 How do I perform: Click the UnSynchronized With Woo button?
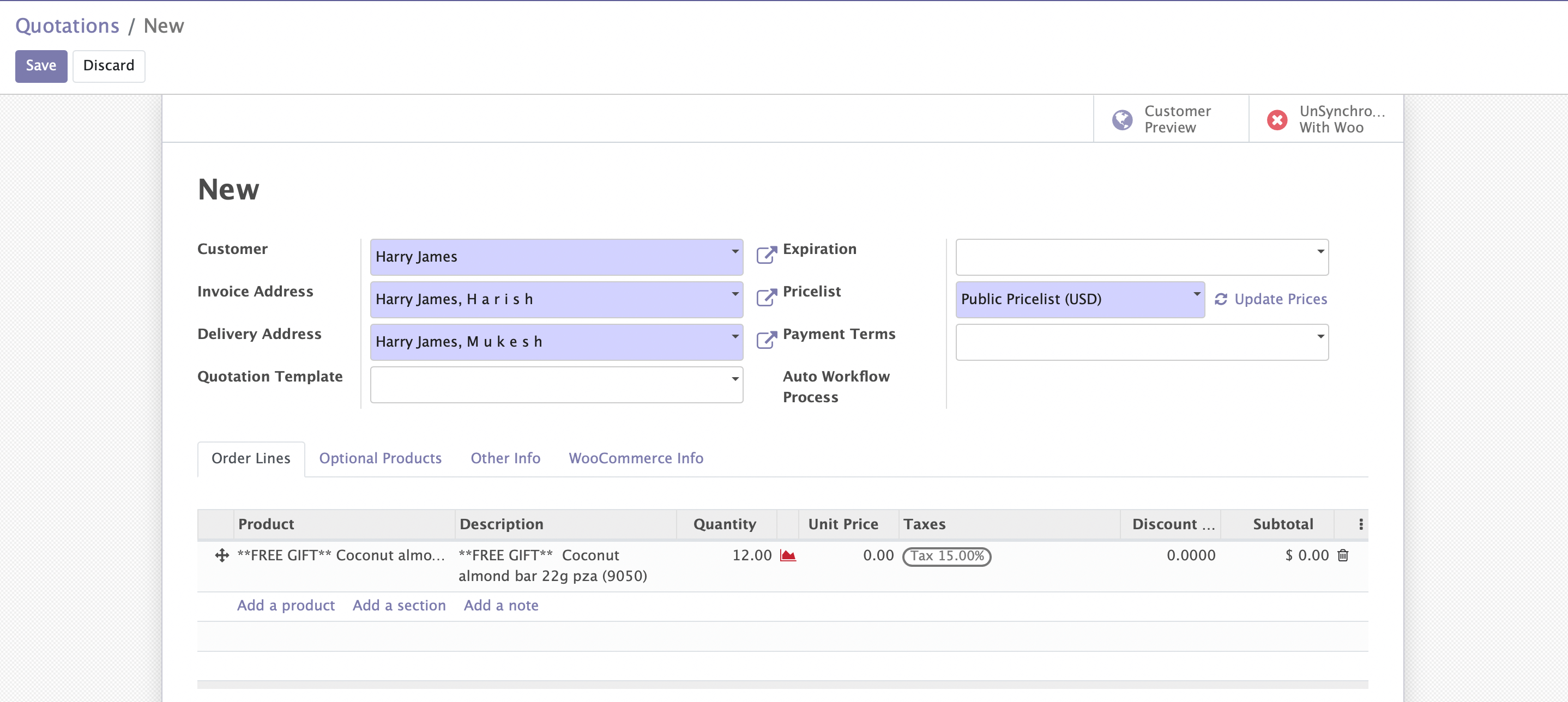(1326, 119)
